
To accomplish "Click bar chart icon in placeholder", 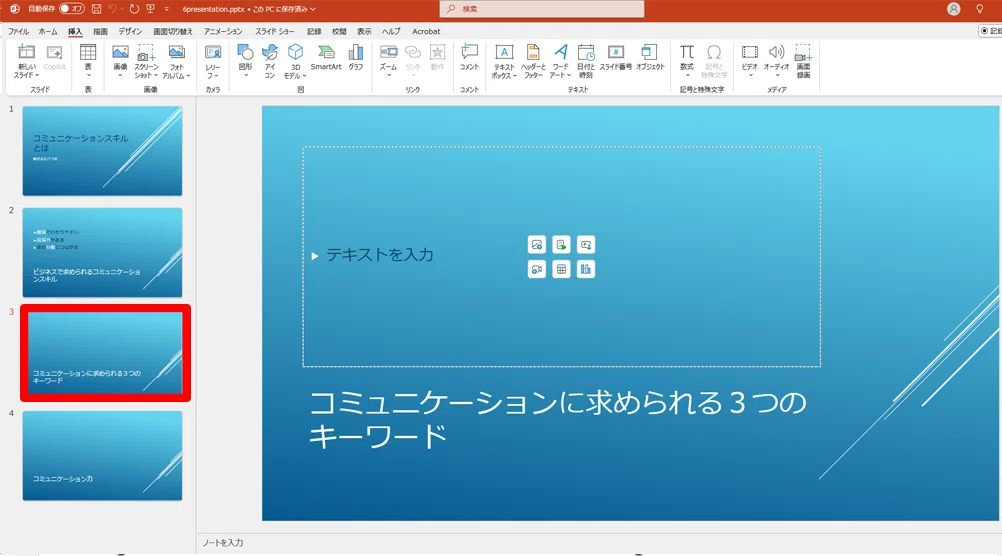I will click(586, 269).
